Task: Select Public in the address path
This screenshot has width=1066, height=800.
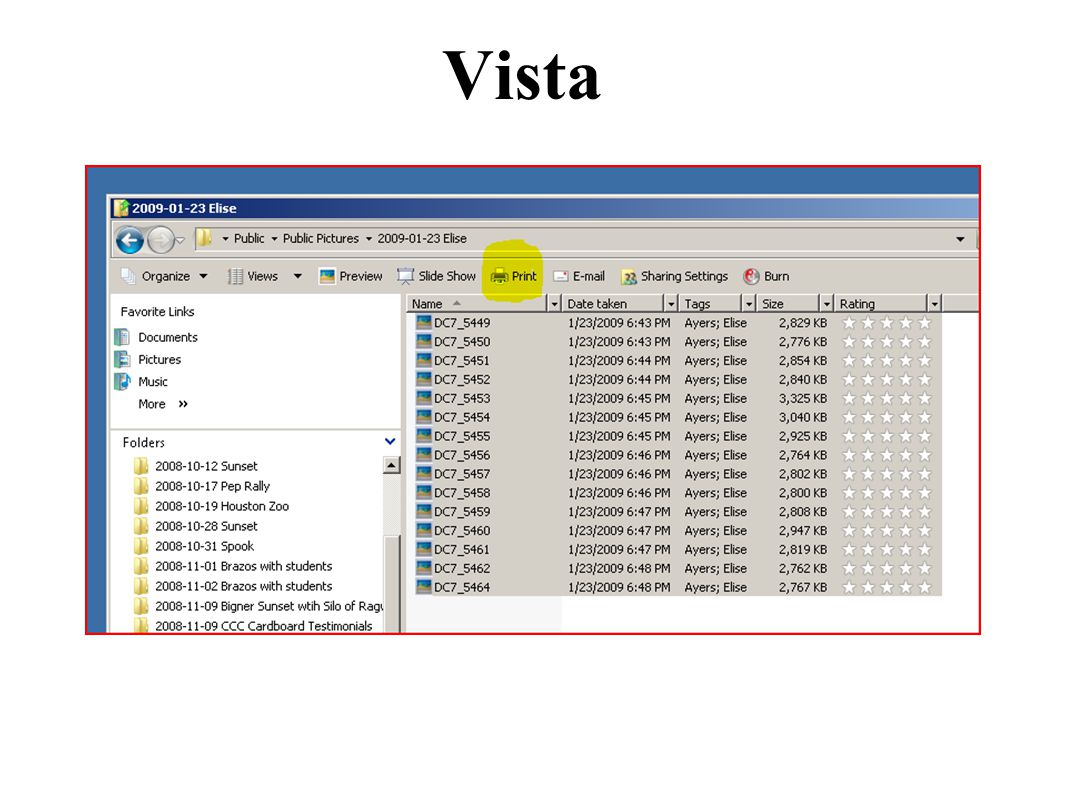Action: click(249, 239)
